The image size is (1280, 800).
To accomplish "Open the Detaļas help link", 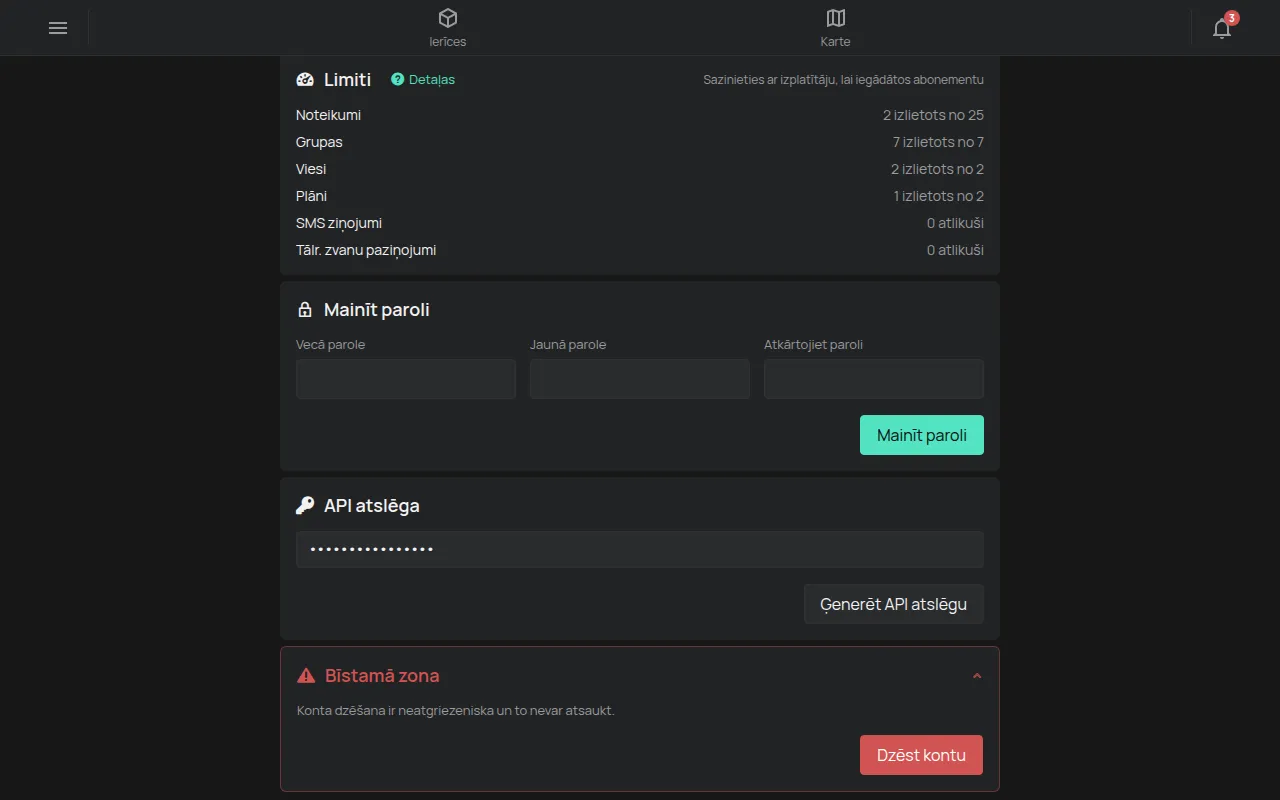I will coord(423,80).
